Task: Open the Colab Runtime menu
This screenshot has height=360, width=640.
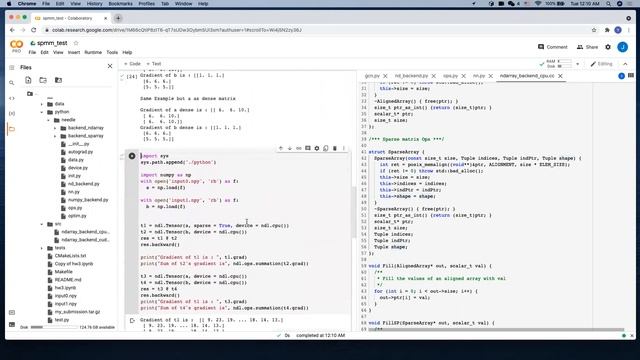Action: pos(93,53)
